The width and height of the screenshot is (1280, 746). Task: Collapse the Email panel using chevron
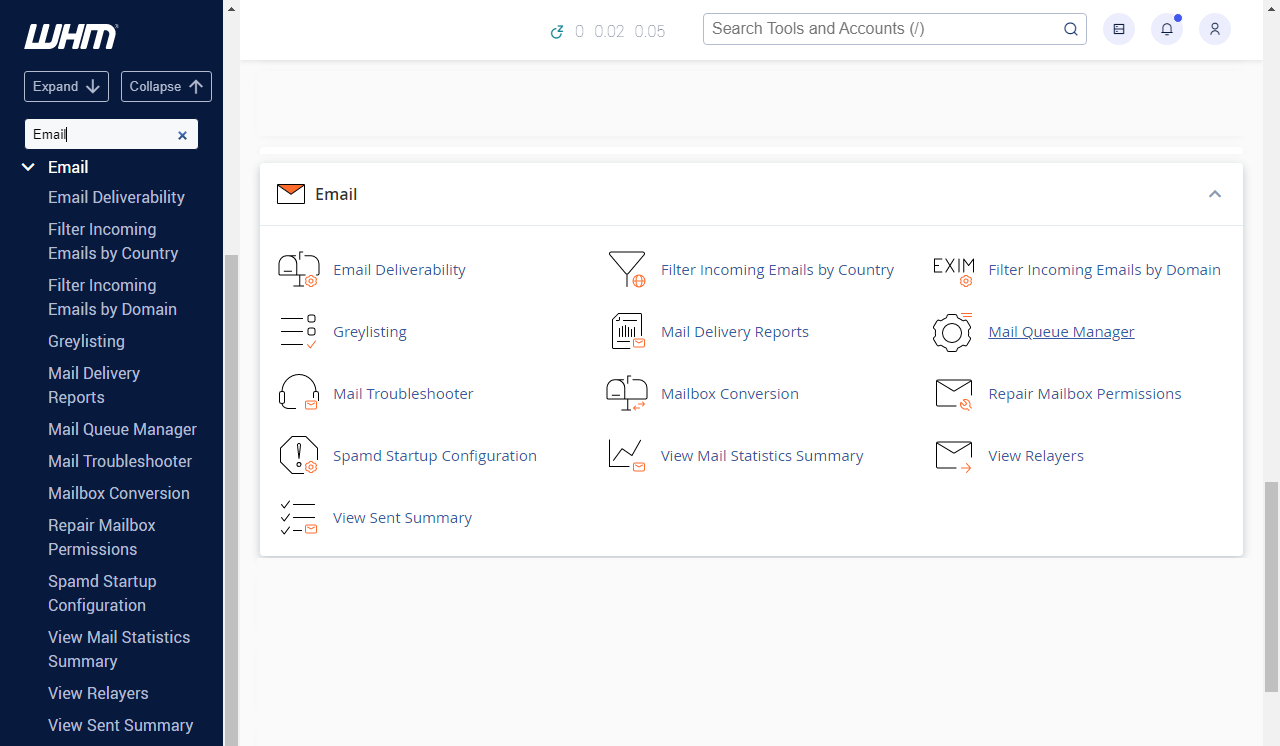tap(1215, 194)
